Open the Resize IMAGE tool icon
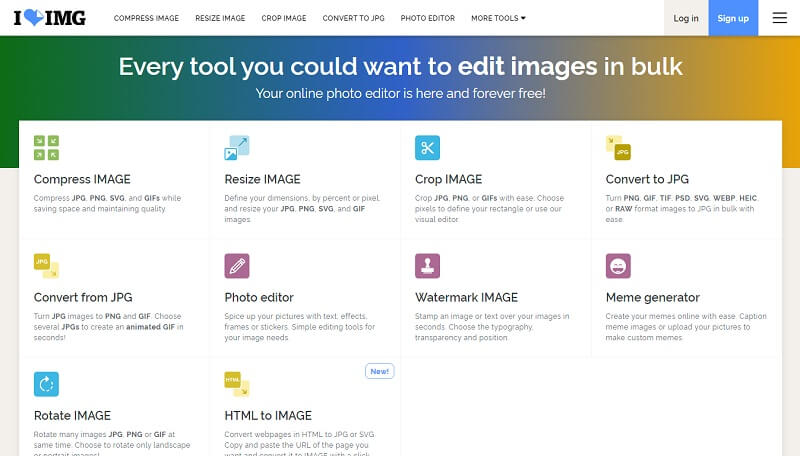 [237, 148]
